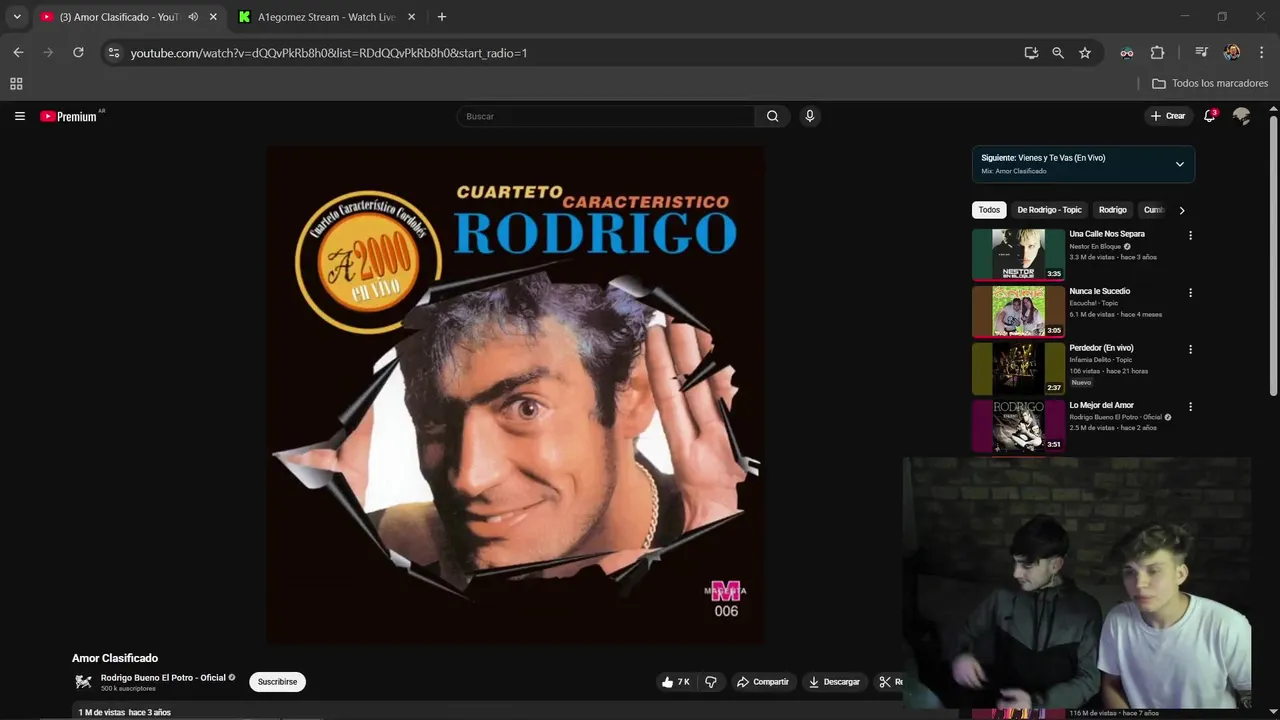Open options for Lo Mejor del Amor

[1190, 407]
